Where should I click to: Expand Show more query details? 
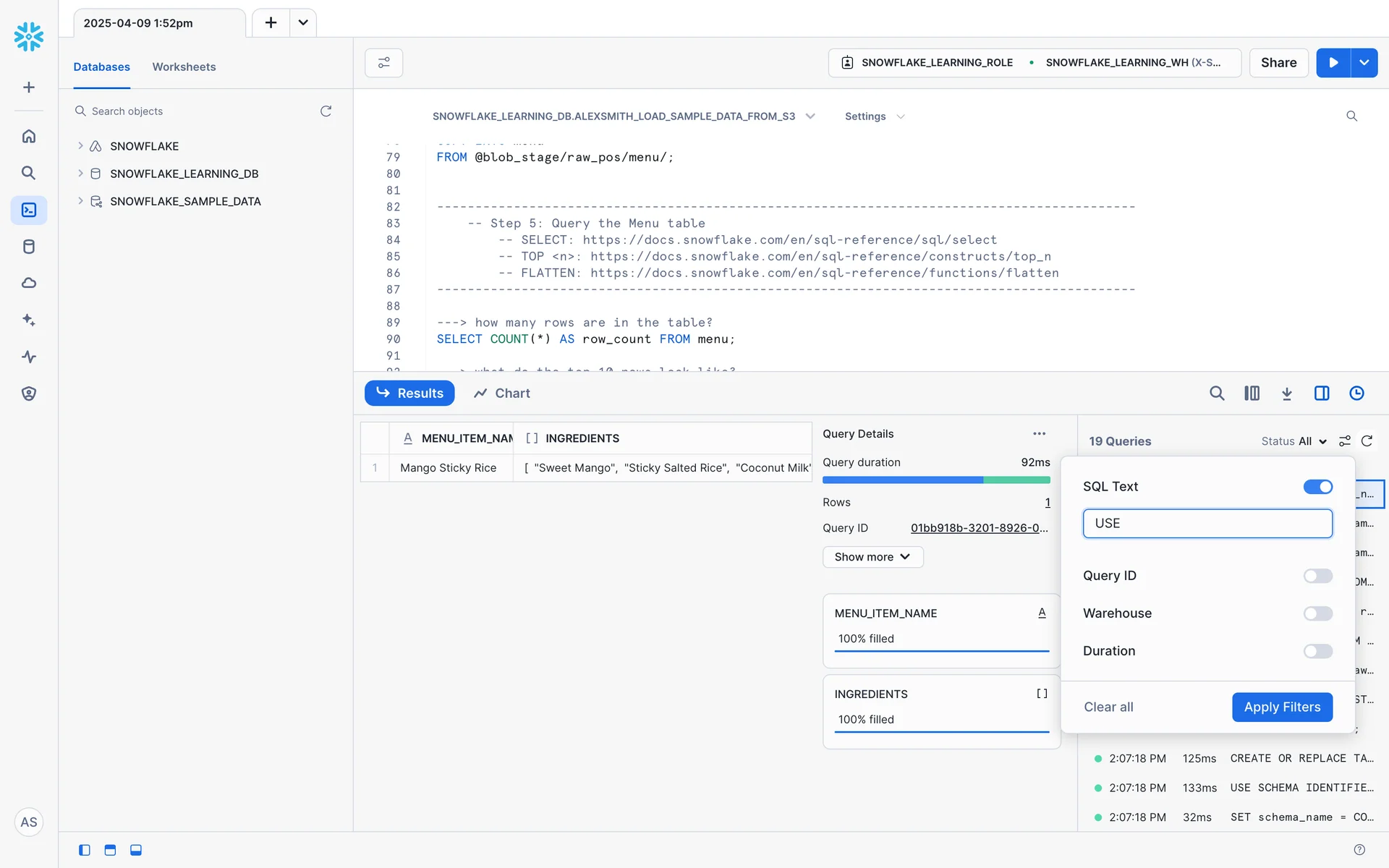(872, 557)
